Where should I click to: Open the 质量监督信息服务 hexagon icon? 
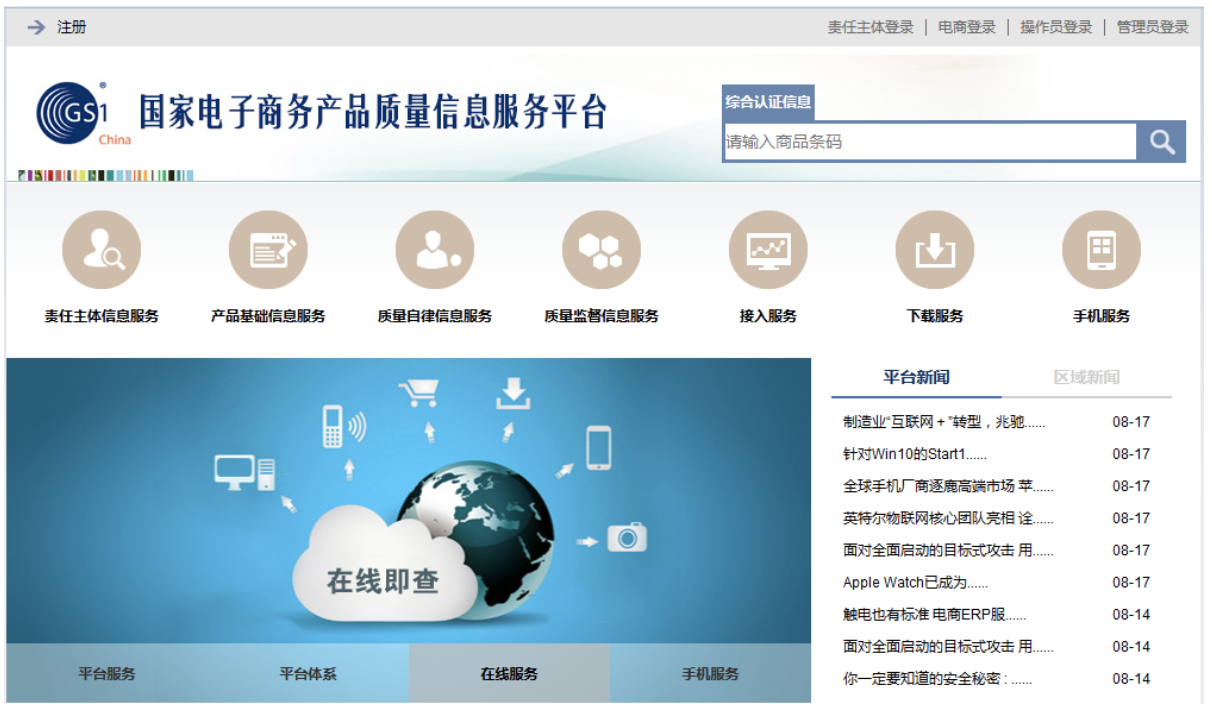click(601, 250)
